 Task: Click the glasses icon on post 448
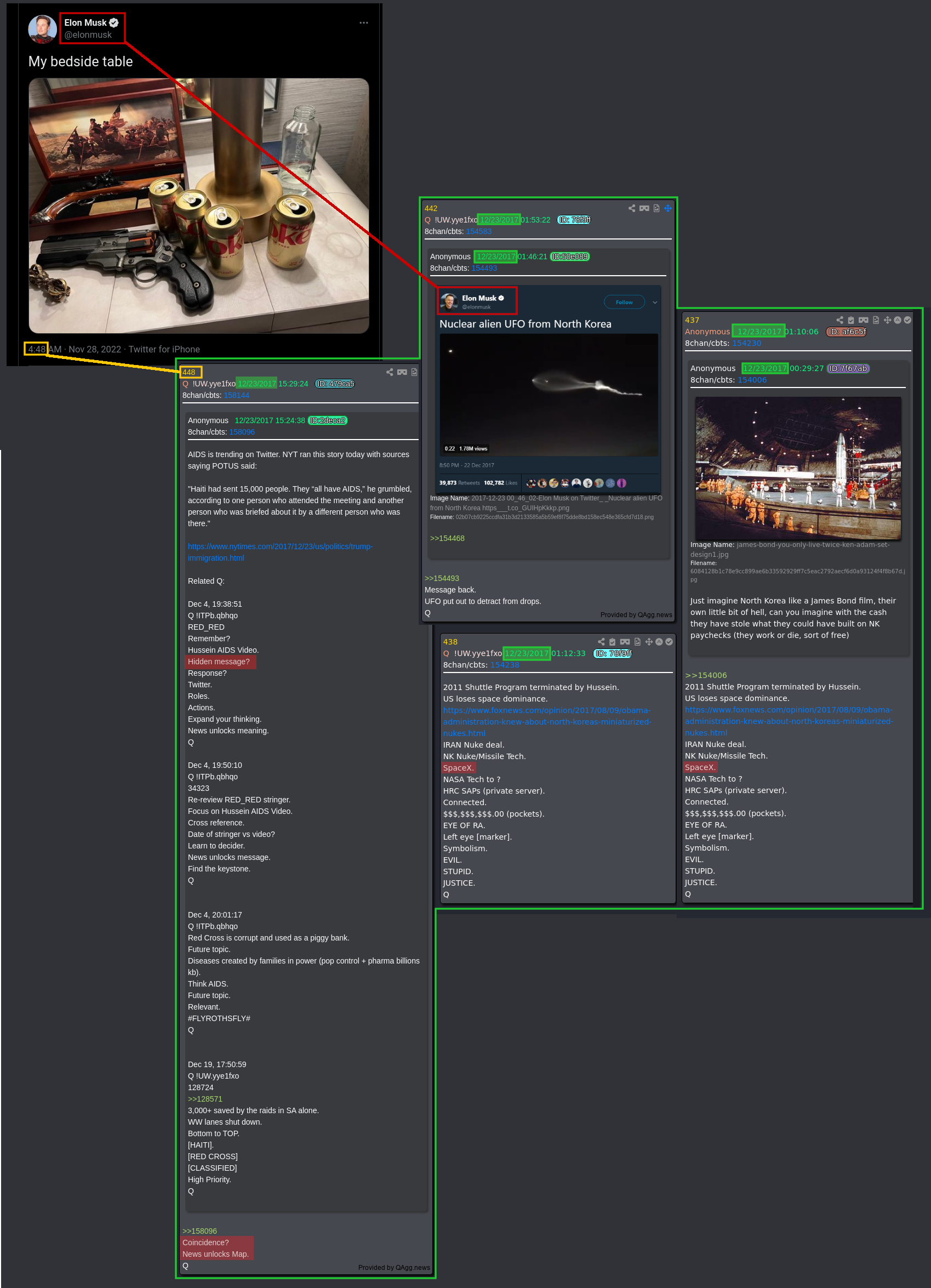pos(402,372)
